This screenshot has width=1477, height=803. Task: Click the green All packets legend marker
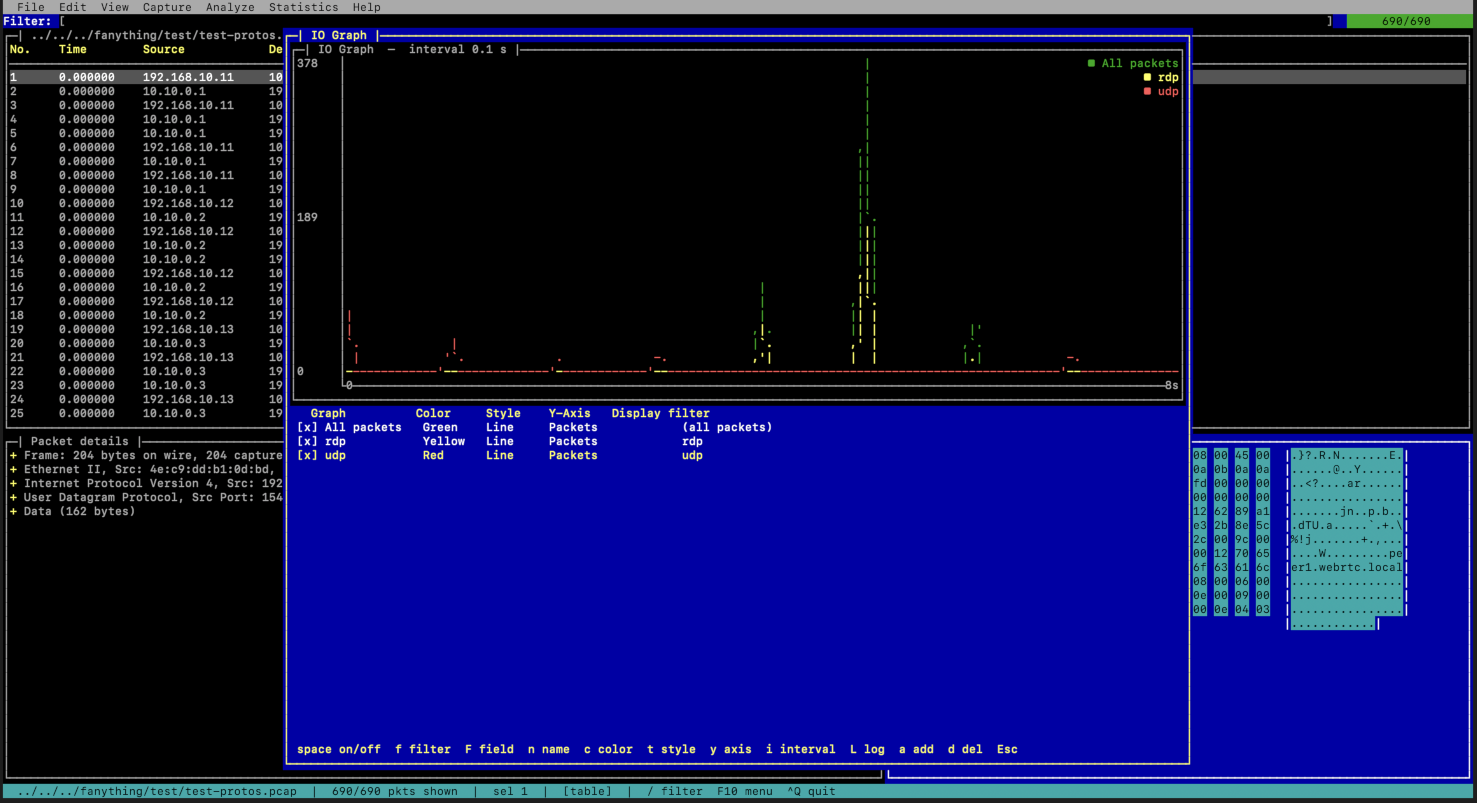coord(1091,63)
